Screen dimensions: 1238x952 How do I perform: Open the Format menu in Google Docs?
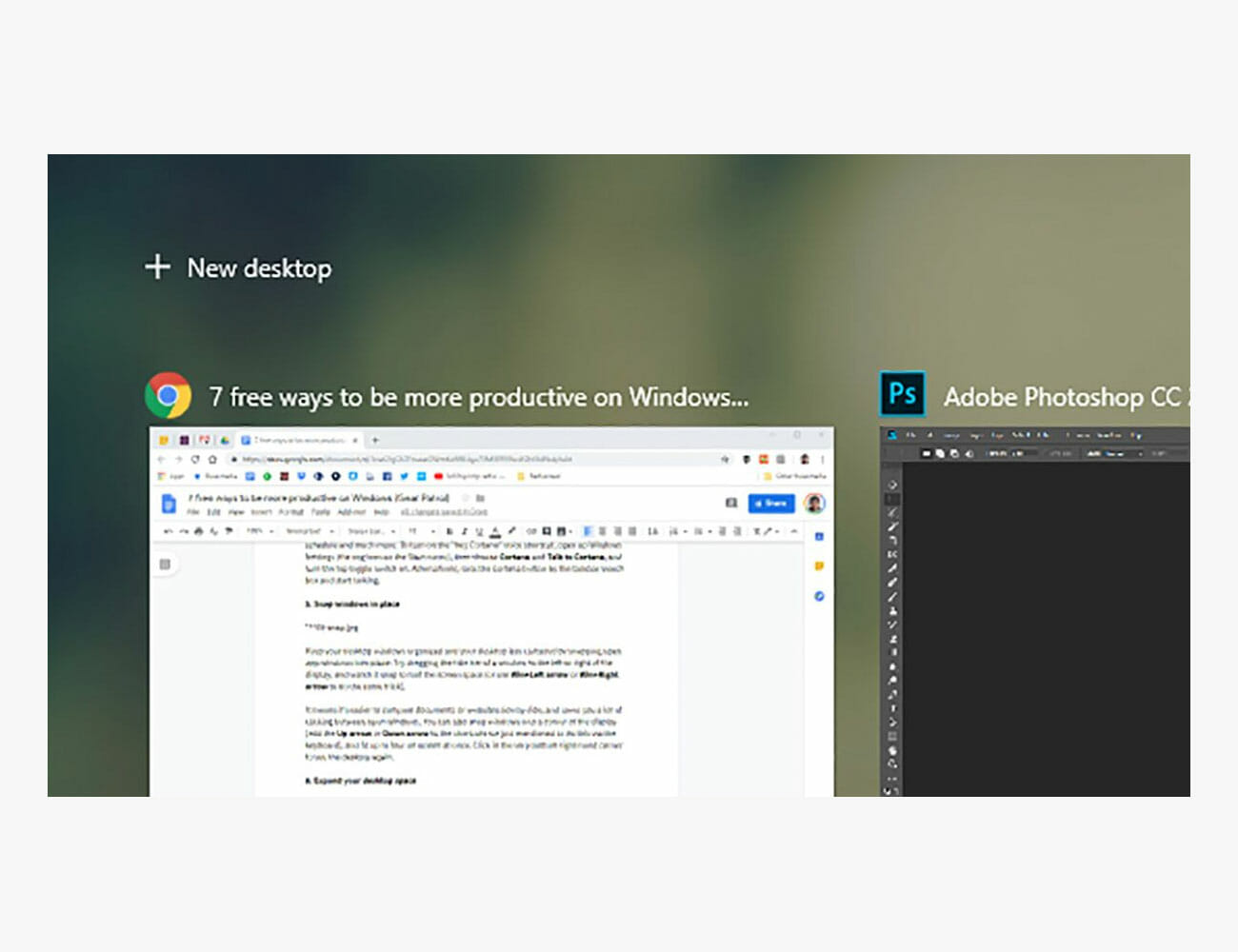290,512
